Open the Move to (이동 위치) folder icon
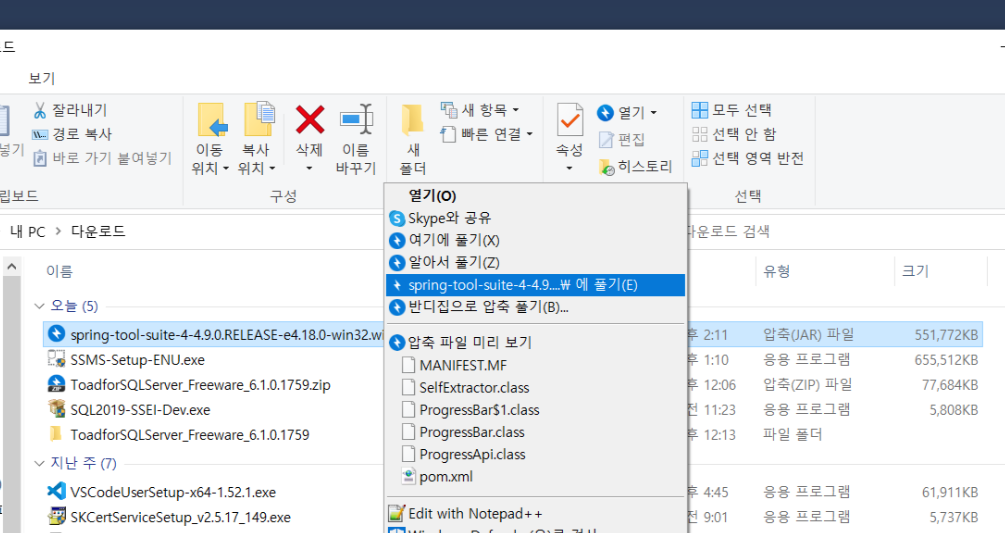1005x533 pixels. [x=212, y=120]
